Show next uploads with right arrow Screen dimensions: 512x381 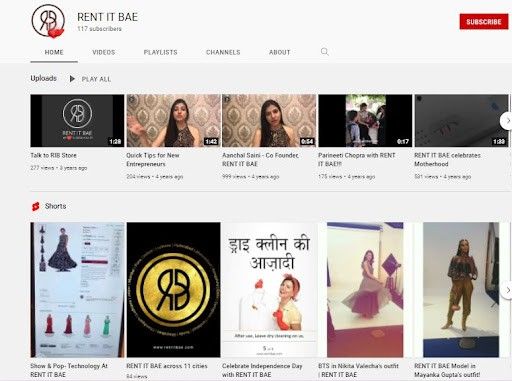[507, 121]
